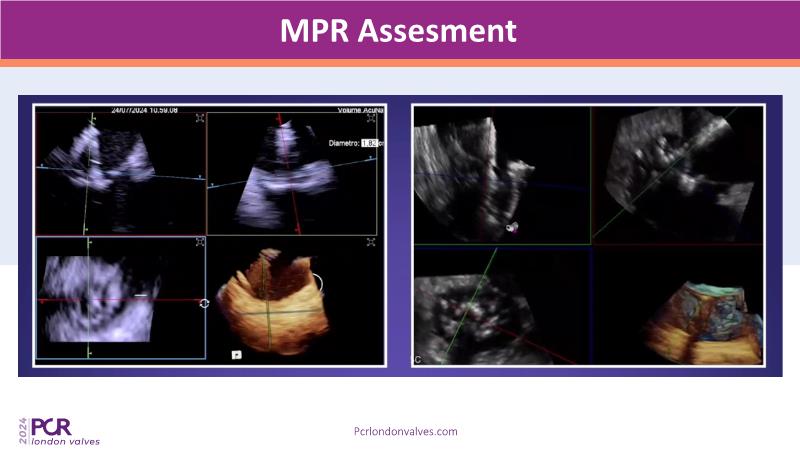Click the C label in right panel corner

(417, 360)
